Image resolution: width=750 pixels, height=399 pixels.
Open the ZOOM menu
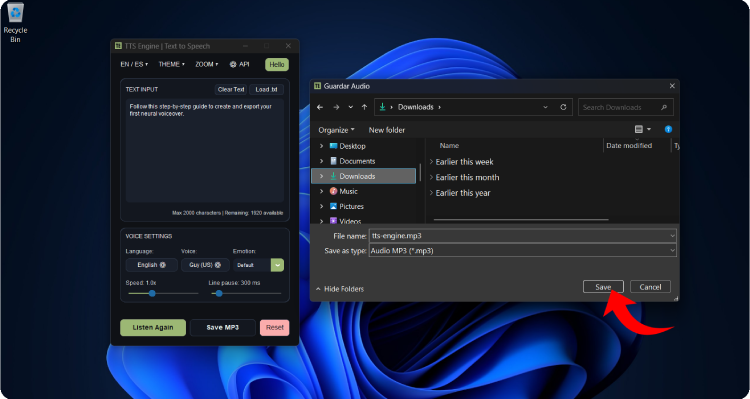click(x=207, y=64)
